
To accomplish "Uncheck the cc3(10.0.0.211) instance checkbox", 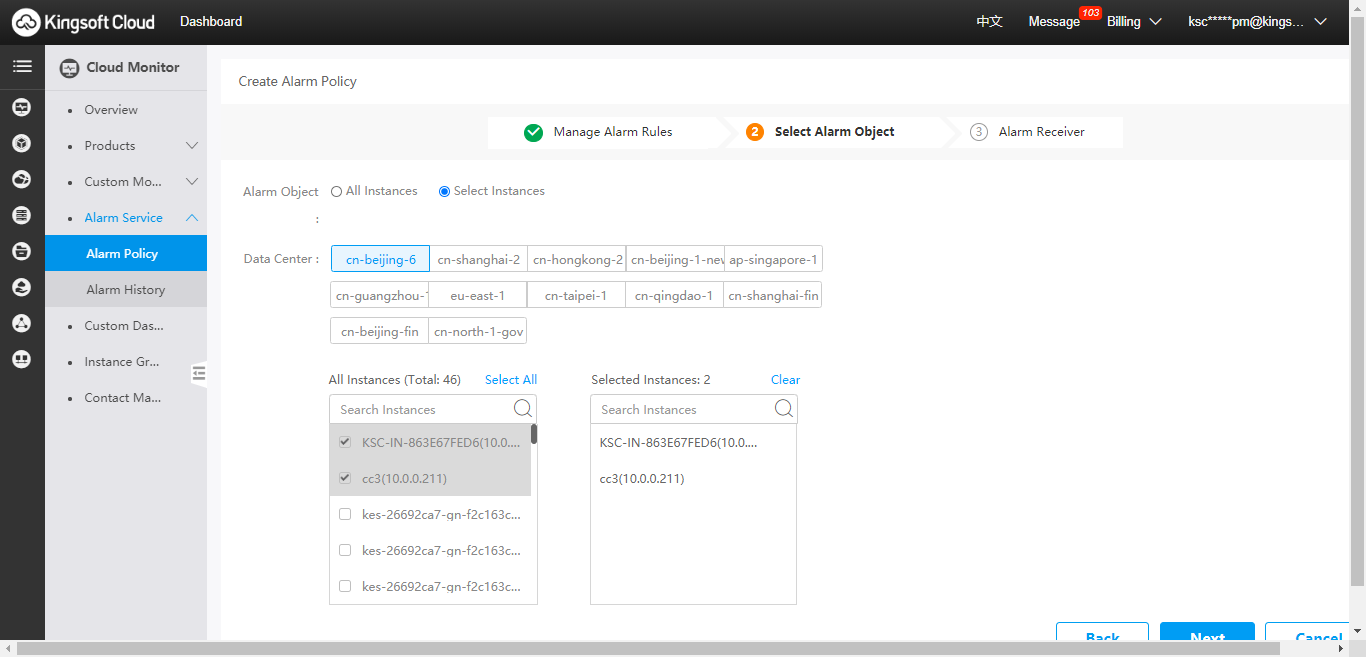I will pyautogui.click(x=345, y=478).
